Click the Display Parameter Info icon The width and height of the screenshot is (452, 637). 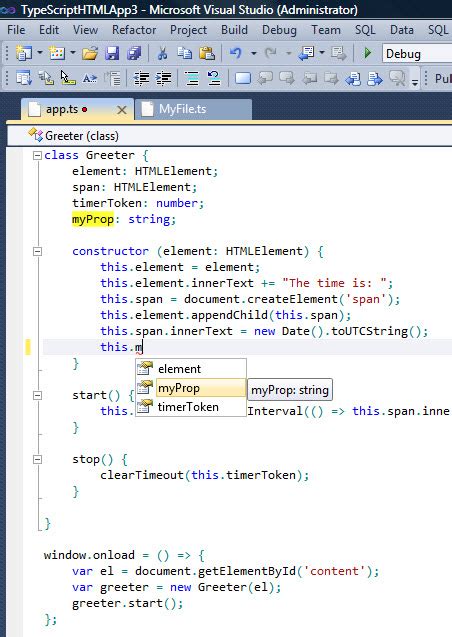click(x=46, y=78)
